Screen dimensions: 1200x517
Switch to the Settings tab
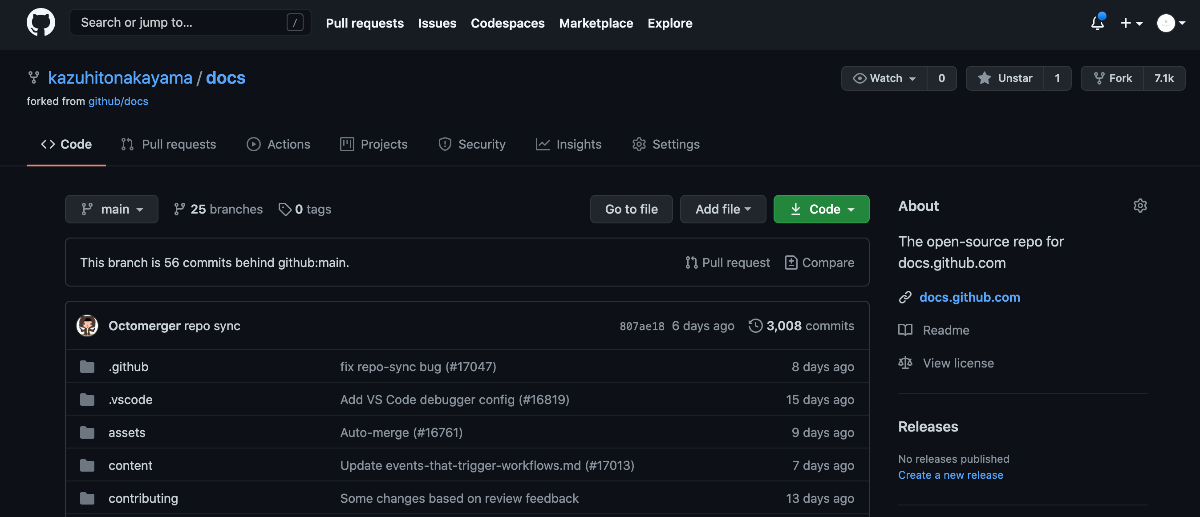tap(666, 144)
